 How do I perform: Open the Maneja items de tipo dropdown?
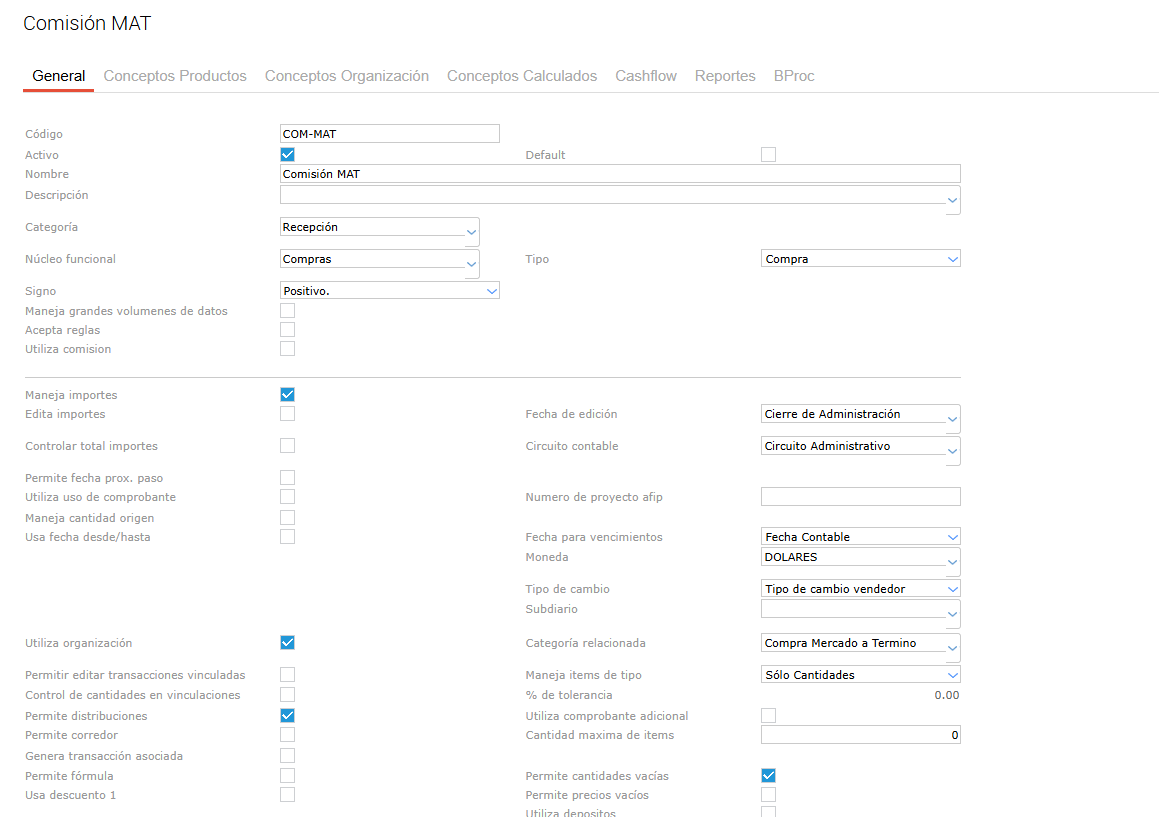[952, 675]
